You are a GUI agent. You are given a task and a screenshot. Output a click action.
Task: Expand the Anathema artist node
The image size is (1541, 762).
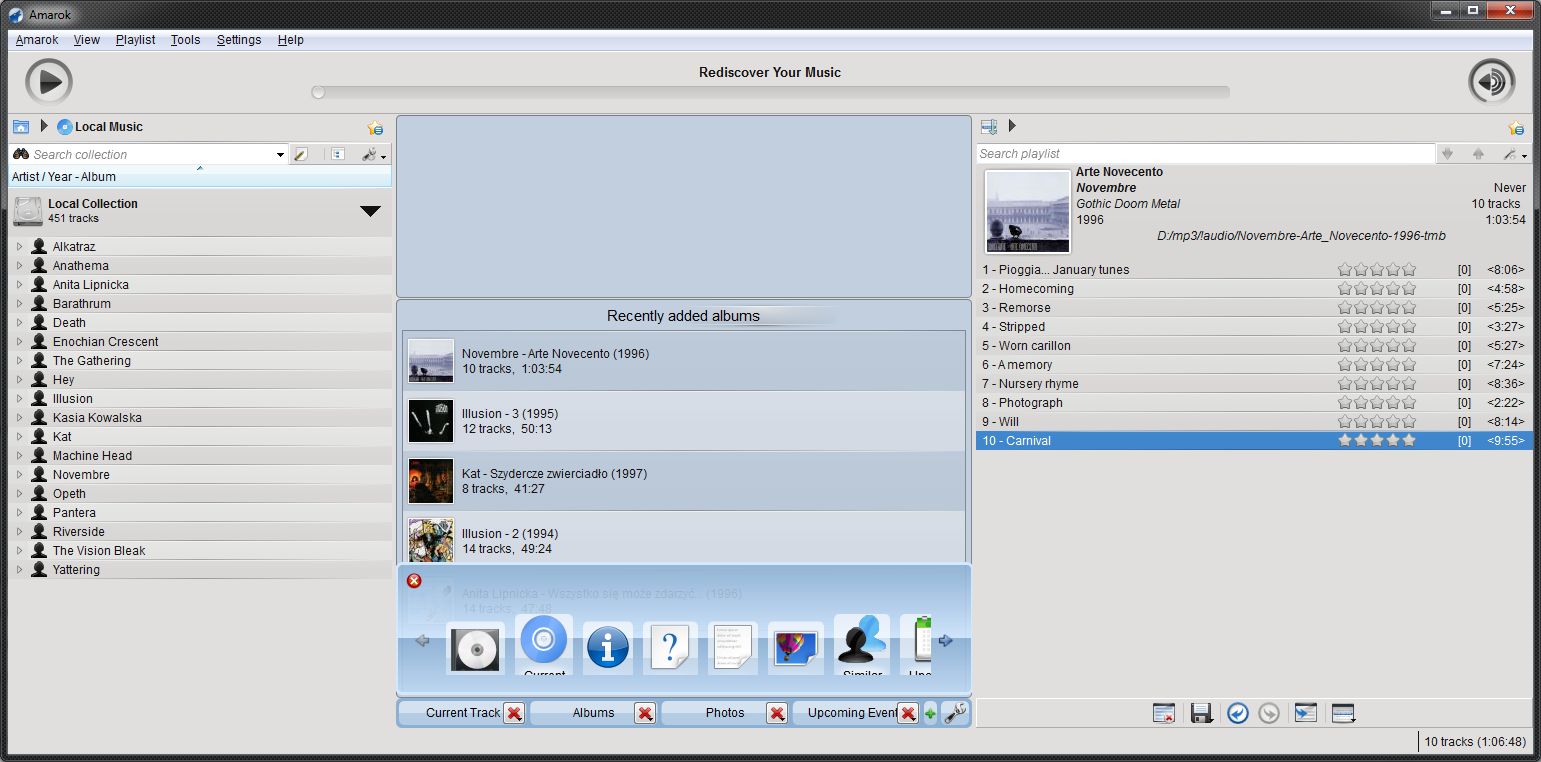pyautogui.click(x=19, y=265)
